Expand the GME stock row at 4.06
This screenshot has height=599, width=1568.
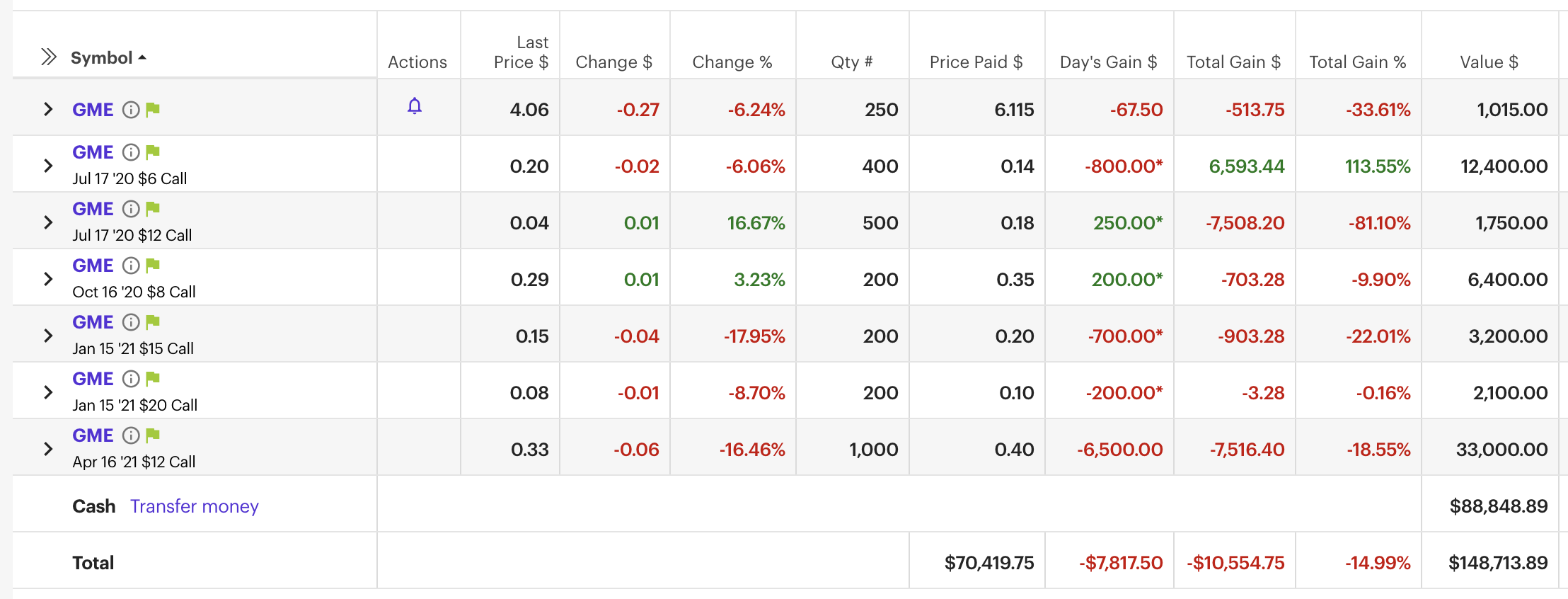click(x=48, y=109)
